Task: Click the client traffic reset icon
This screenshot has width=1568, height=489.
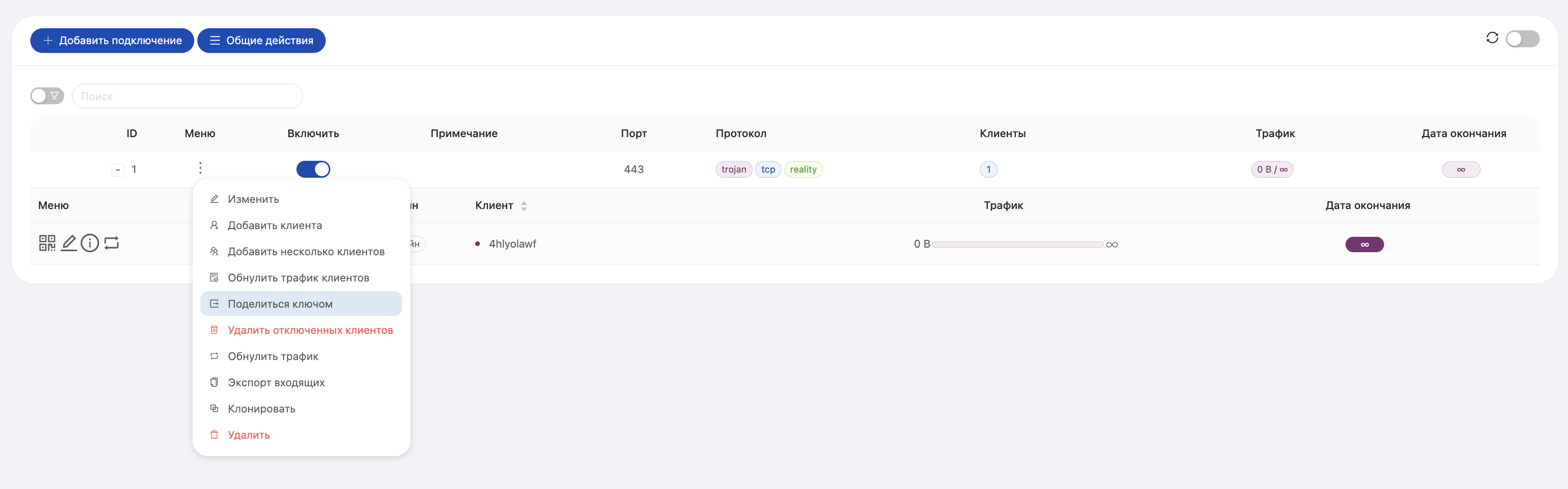Action: [x=111, y=243]
